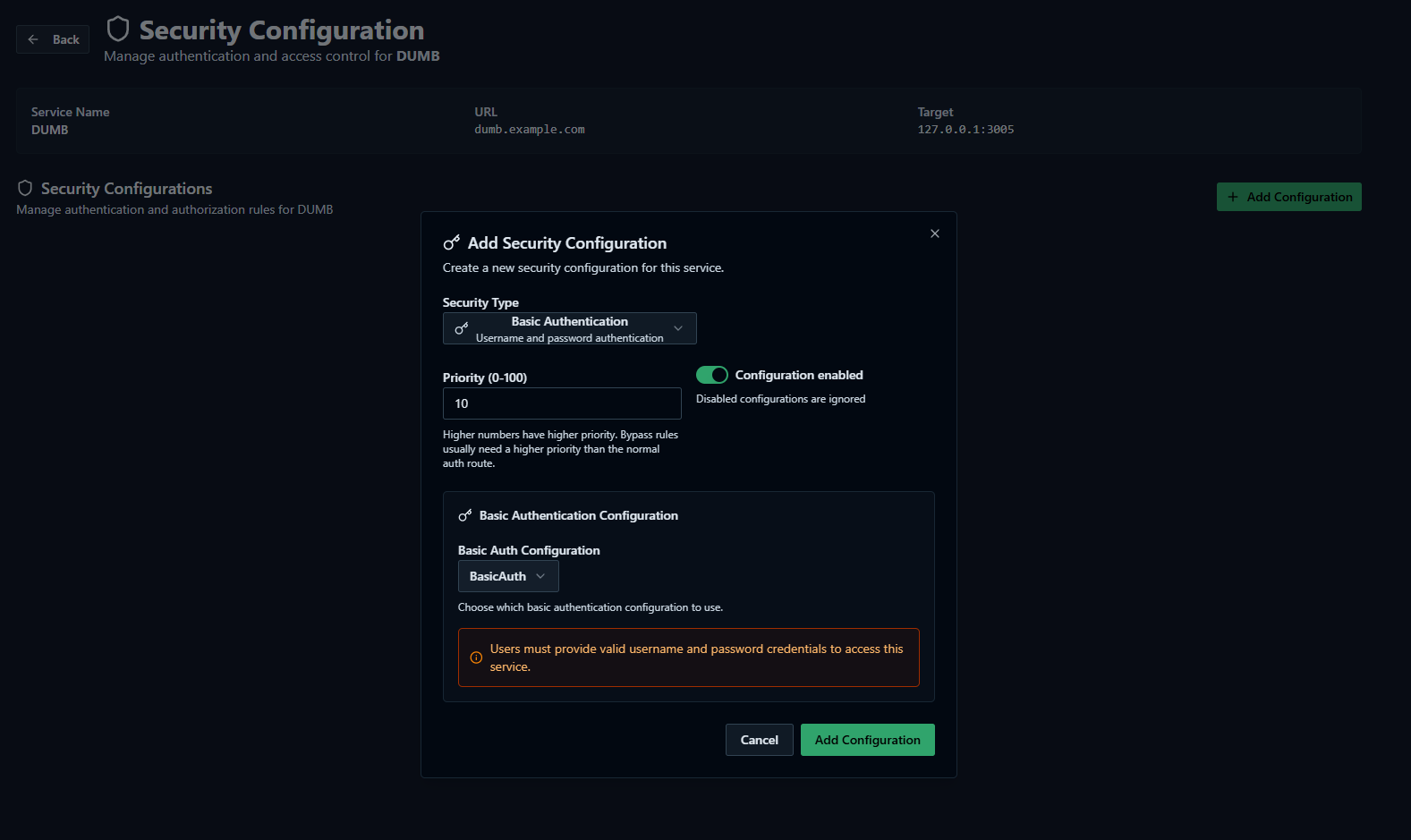Click the shield icon next to Security Configurations heading
This screenshot has width=1411, height=840.
[x=25, y=188]
